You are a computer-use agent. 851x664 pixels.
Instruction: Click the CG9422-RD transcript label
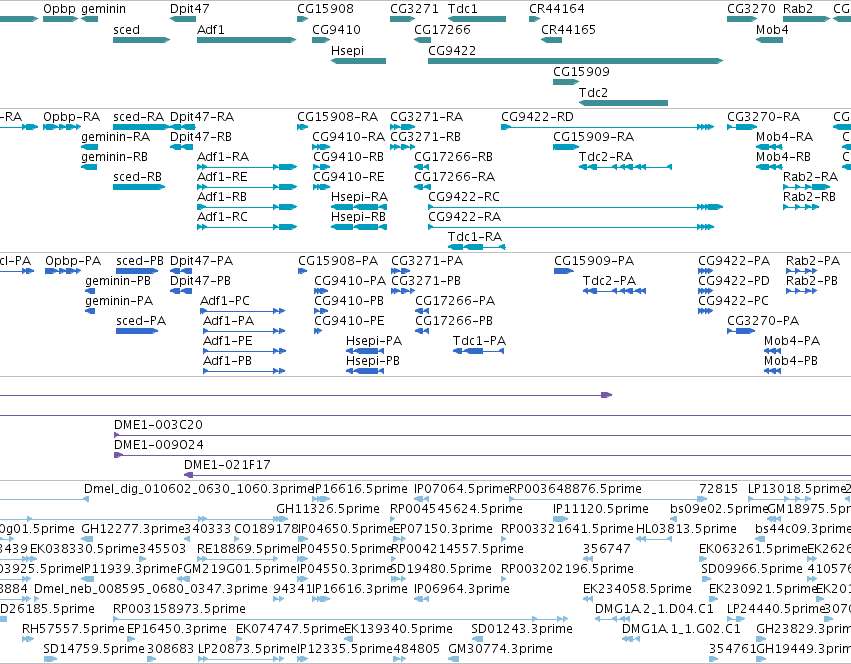coord(537,117)
